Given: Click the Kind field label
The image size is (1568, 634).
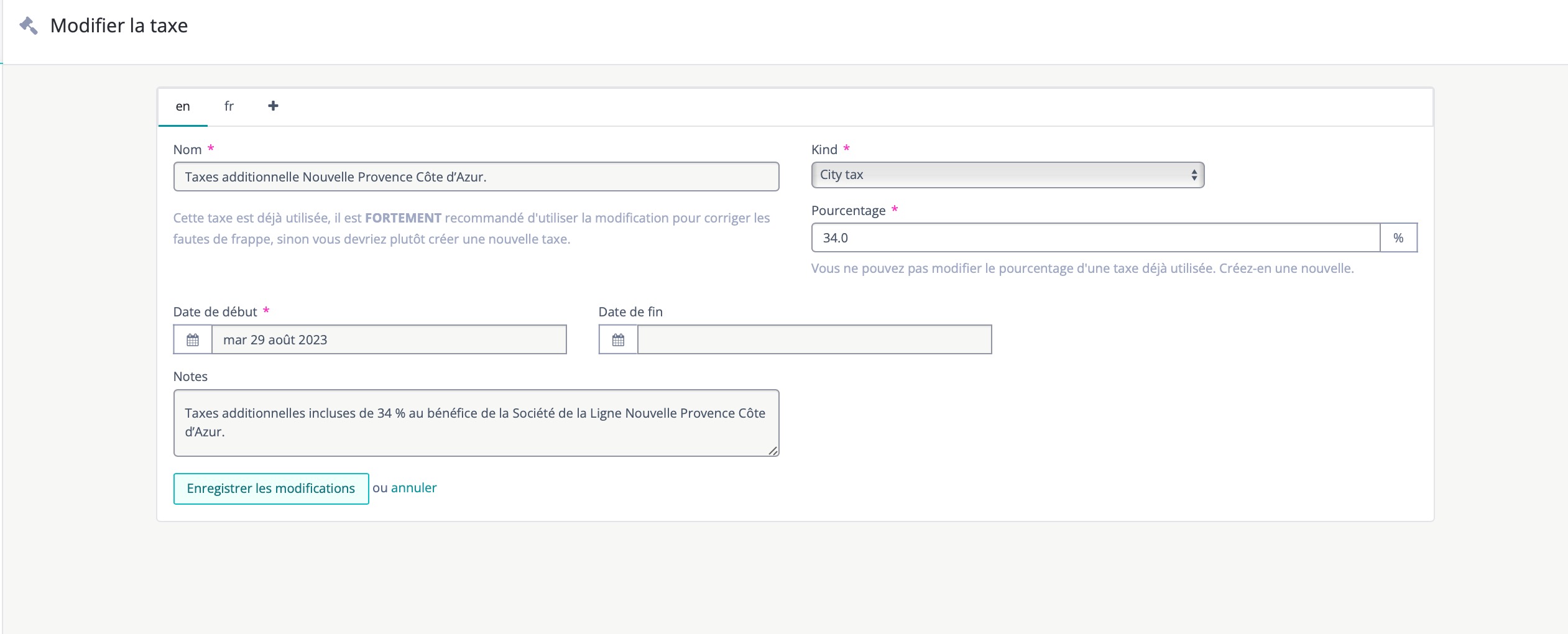Looking at the screenshot, I should [x=824, y=150].
